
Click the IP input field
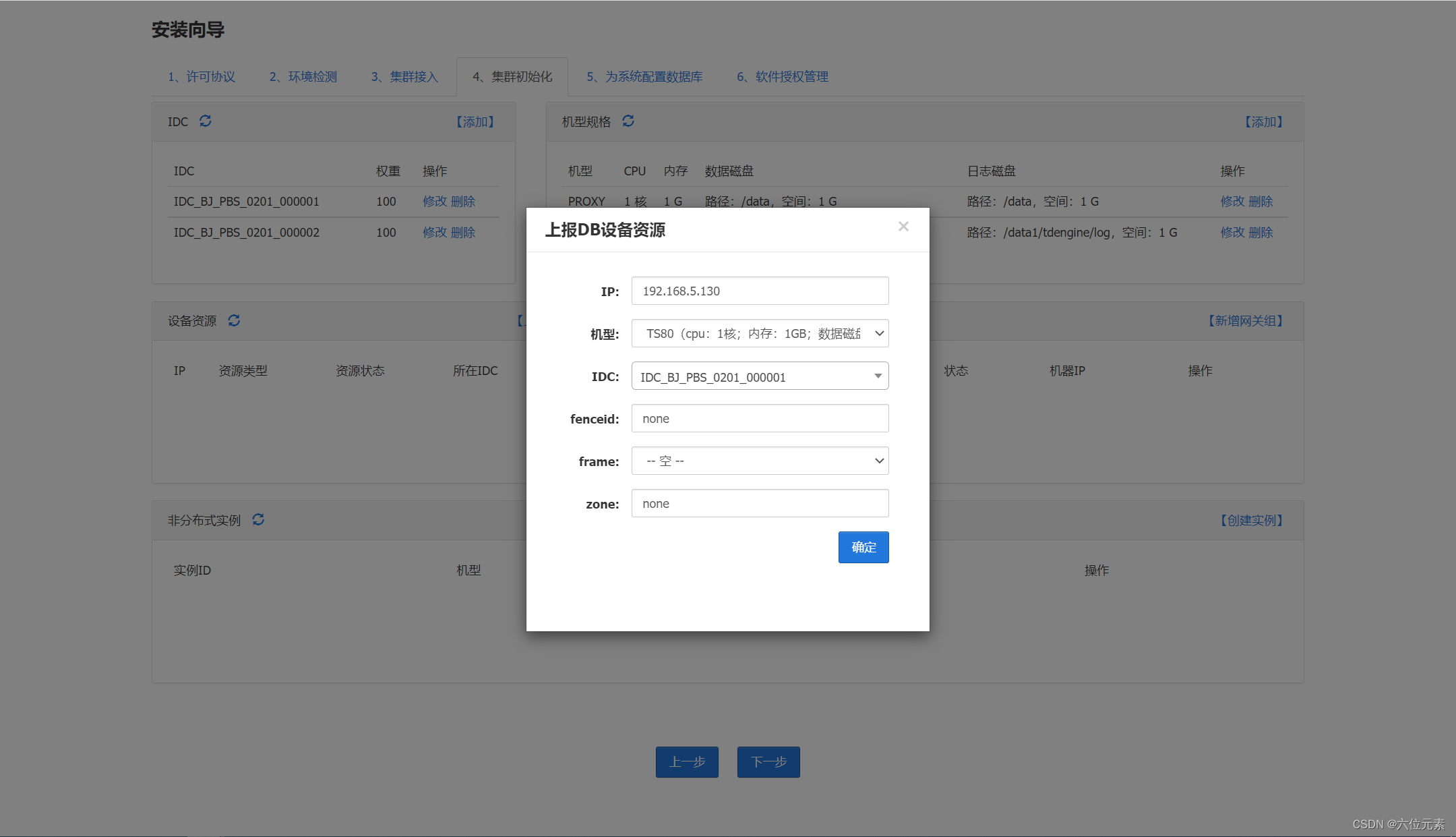[x=760, y=291]
